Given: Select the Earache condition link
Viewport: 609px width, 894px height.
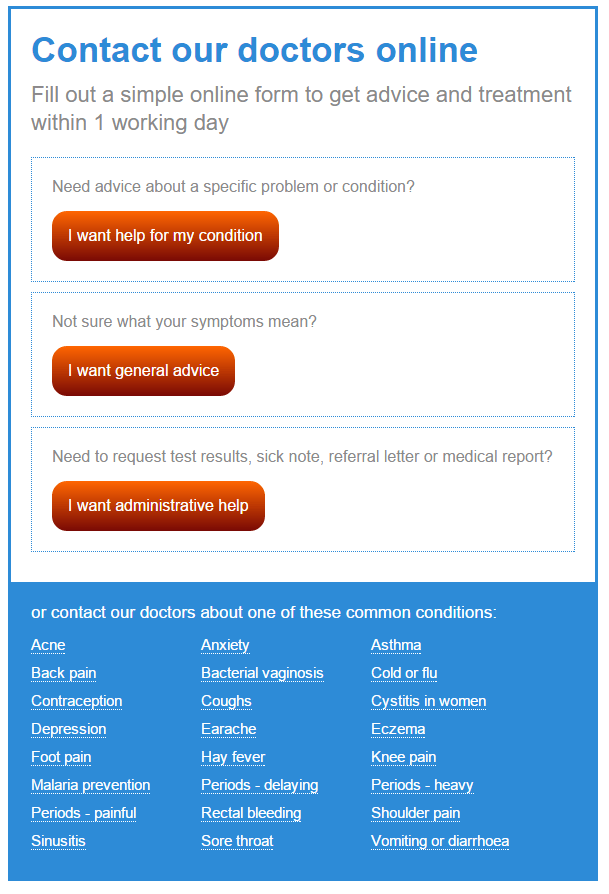Looking at the screenshot, I should click(228, 729).
